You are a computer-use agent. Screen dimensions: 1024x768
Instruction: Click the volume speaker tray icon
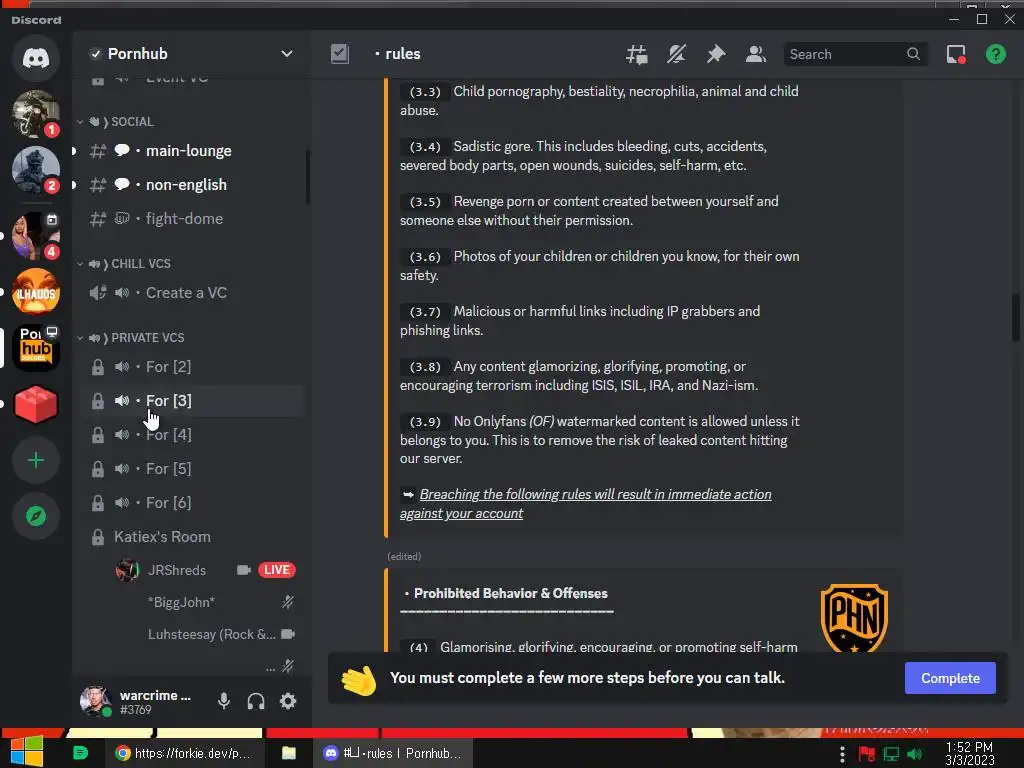coord(915,754)
